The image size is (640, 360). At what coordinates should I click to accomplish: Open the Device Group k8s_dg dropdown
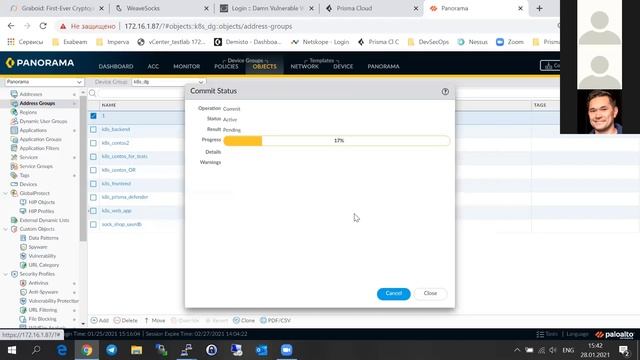(168, 82)
